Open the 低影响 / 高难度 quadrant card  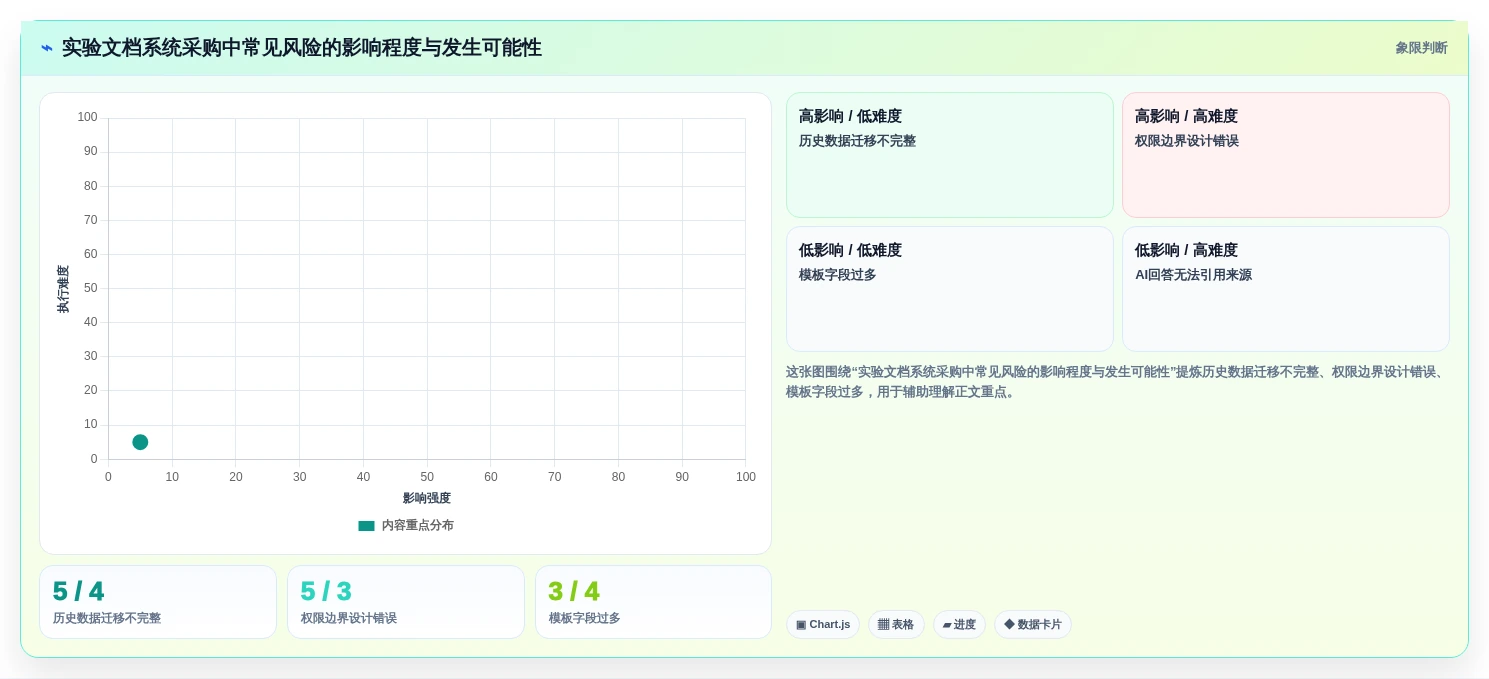click(1286, 289)
